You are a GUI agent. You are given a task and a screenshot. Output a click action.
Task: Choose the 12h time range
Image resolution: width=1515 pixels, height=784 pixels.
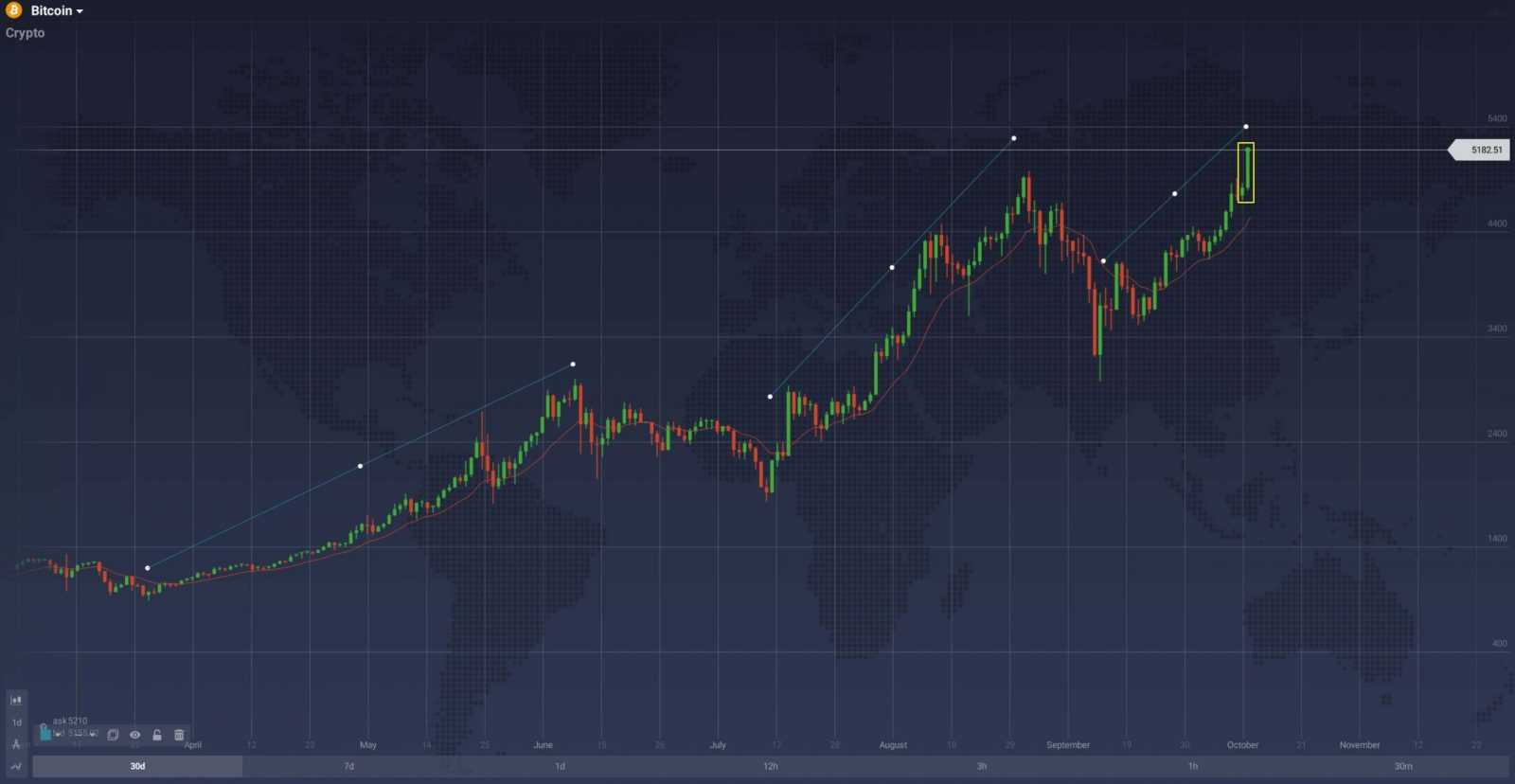coord(771,766)
